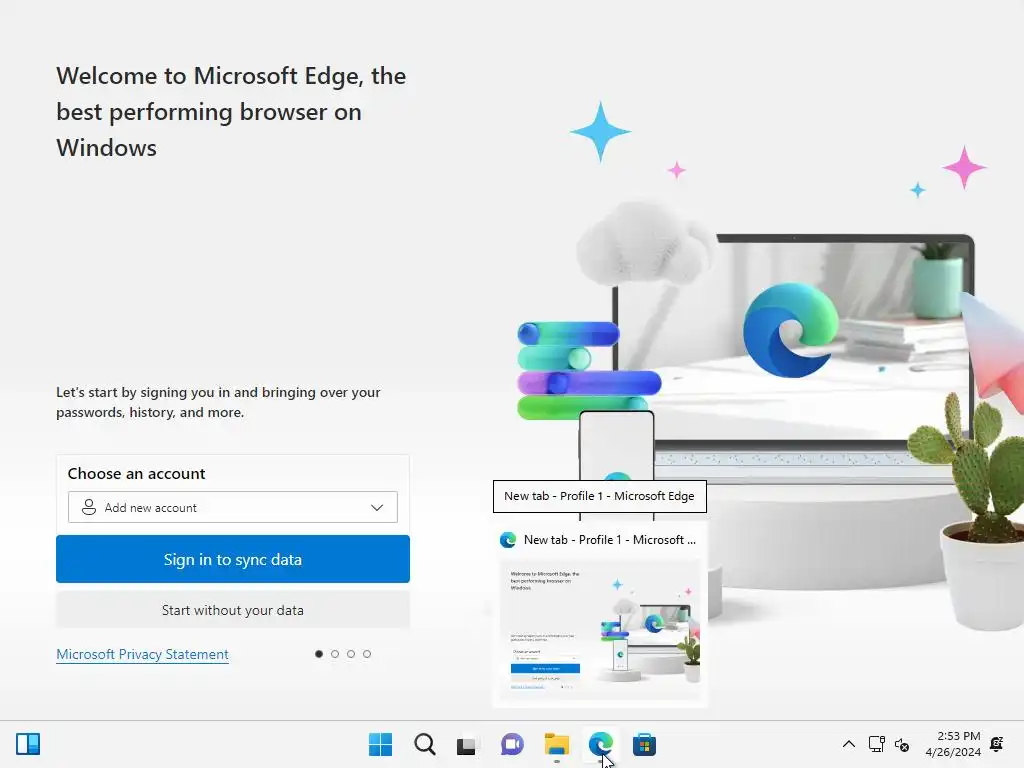Click Microsoft Edge taskbar icon
Image resolution: width=1024 pixels, height=768 pixels.
click(601, 744)
